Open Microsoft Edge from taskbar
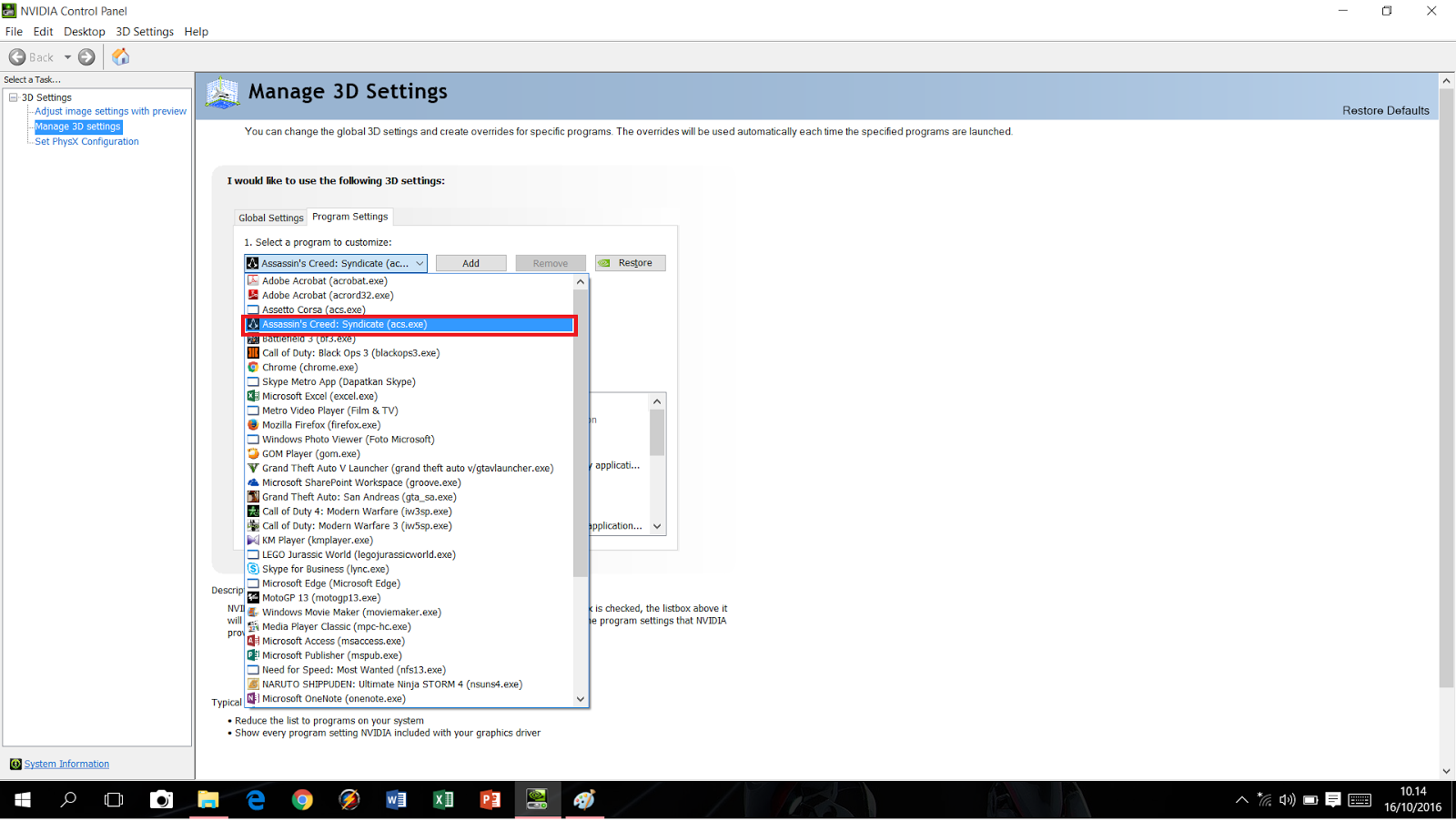1456x821 pixels. coord(256,800)
